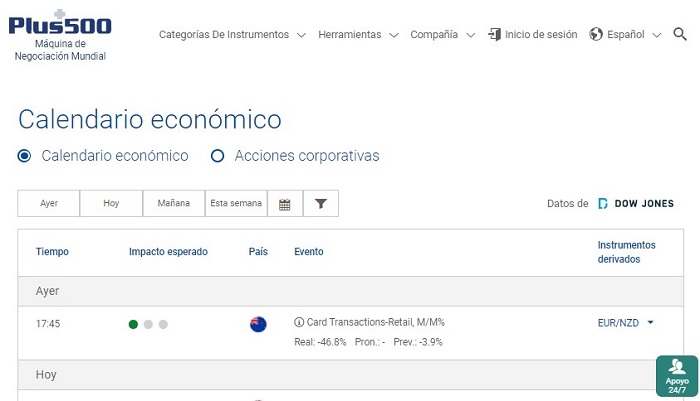Open the EUR/NZD instrument link
Image resolution: width=700 pixels, height=401 pixels.
[x=618, y=323]
